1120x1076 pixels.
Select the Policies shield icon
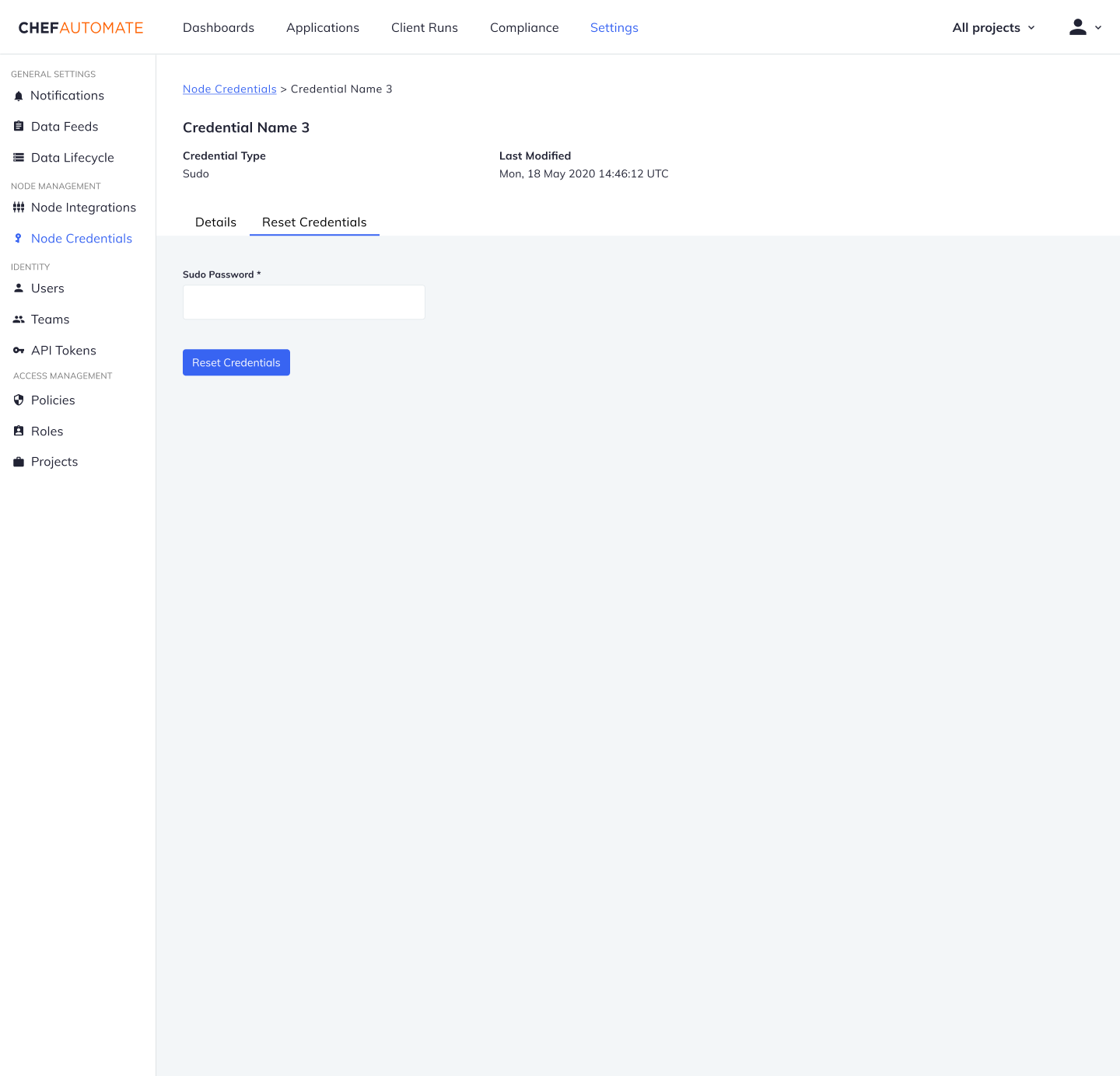tap(19, 400)
